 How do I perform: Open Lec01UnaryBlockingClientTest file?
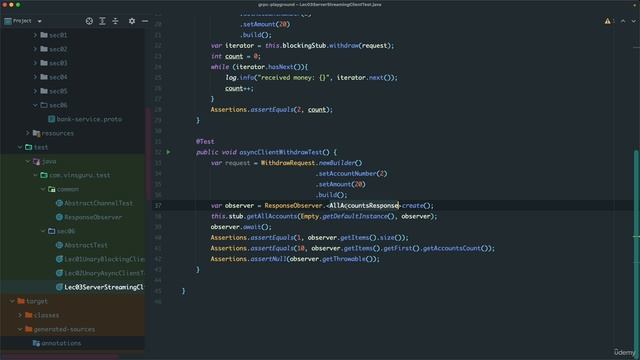click(x=104, y=259)
